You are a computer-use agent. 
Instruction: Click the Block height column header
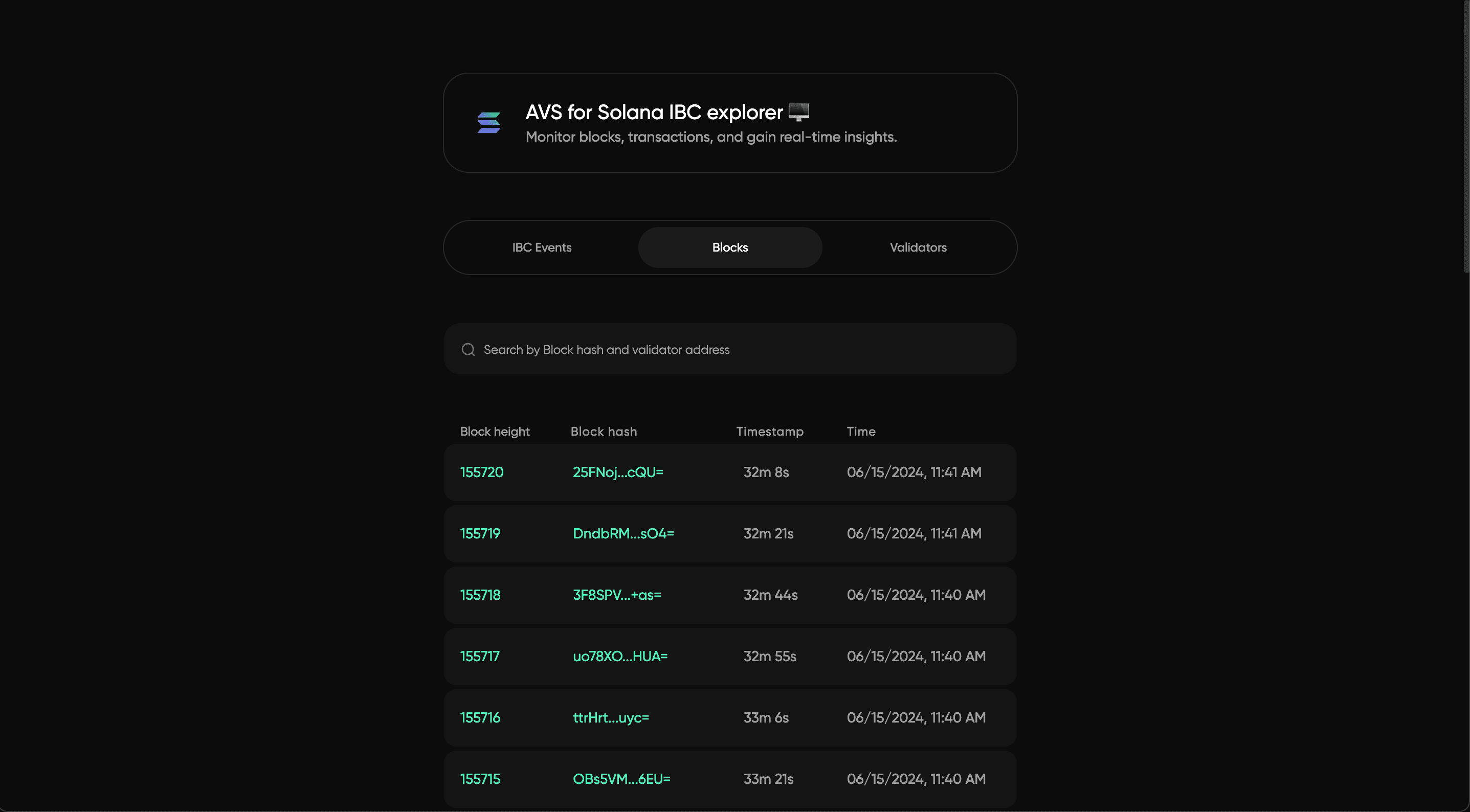point(495,432)
